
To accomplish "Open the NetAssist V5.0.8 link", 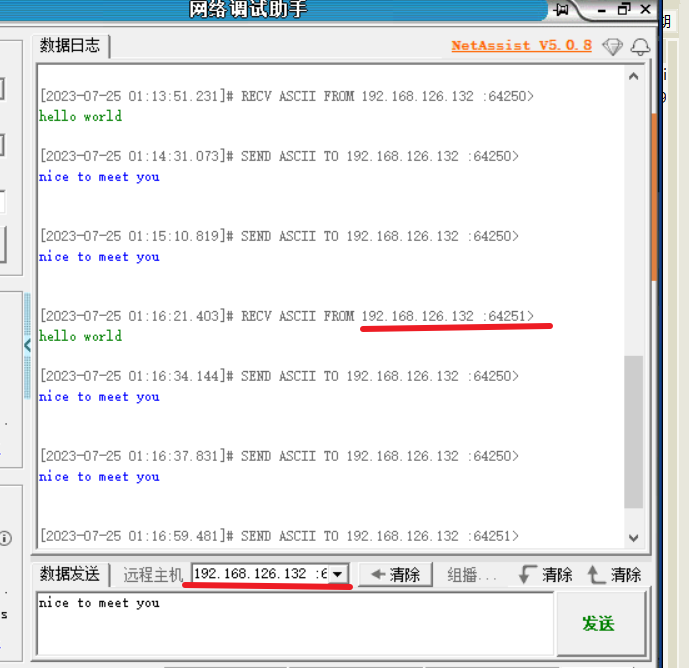I will pos(522,45).
